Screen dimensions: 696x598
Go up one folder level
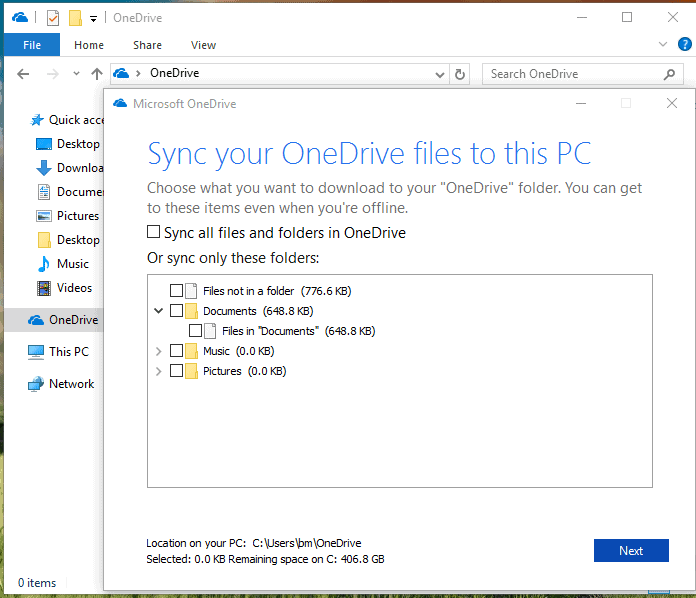tap(97, 74)
